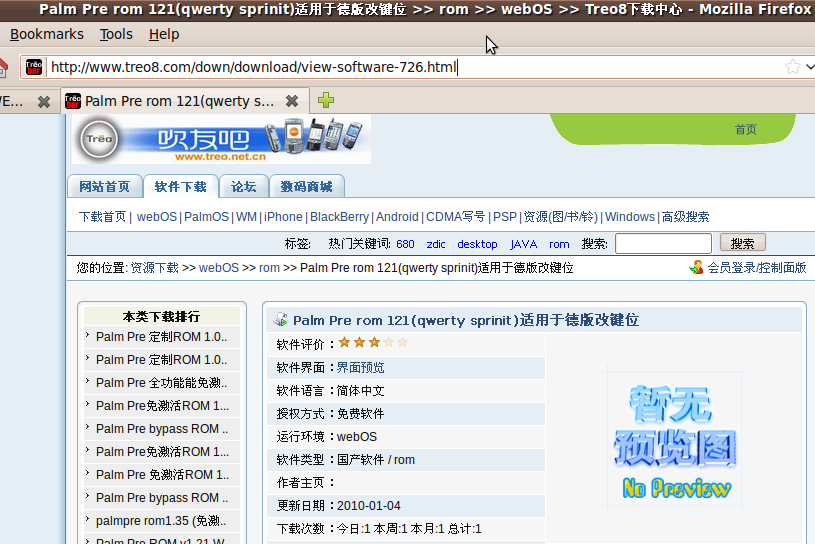The image size is (815, 544).
Task: Open second Palm Pre bypass ROM .. entry
Action: click(x=162, y=498)
